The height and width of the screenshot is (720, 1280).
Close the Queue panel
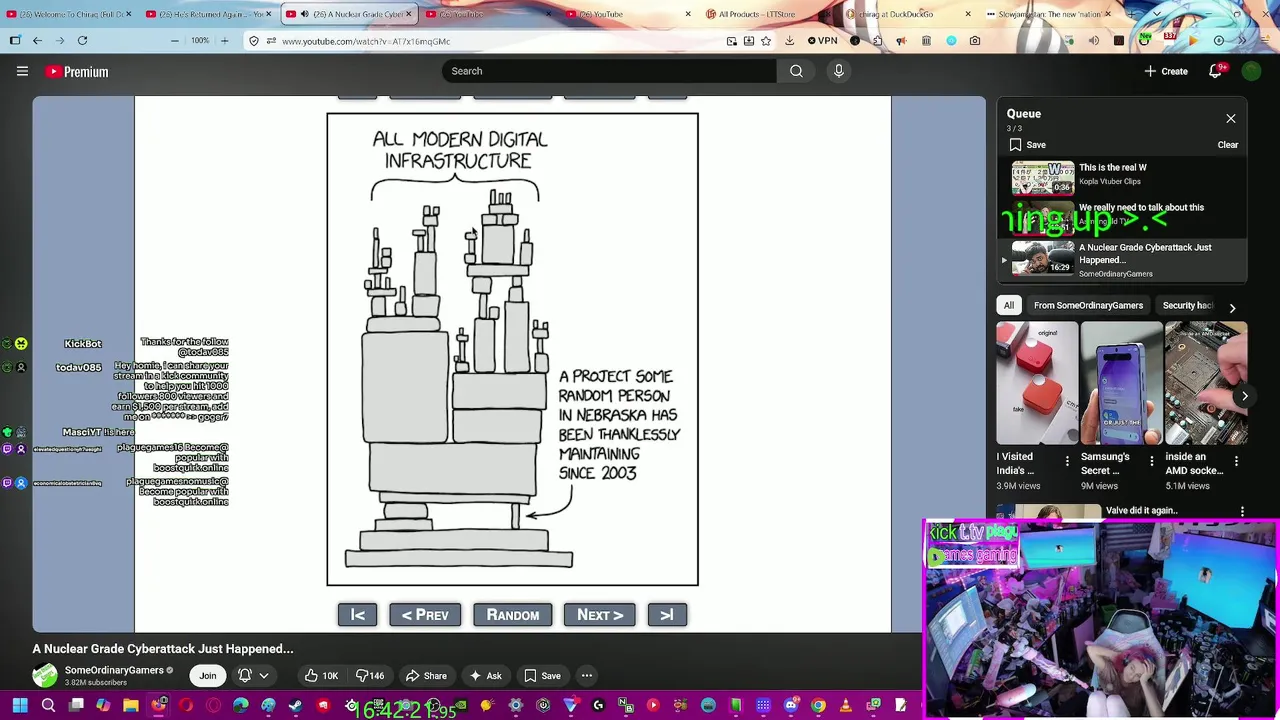(x=1231, y=119)
